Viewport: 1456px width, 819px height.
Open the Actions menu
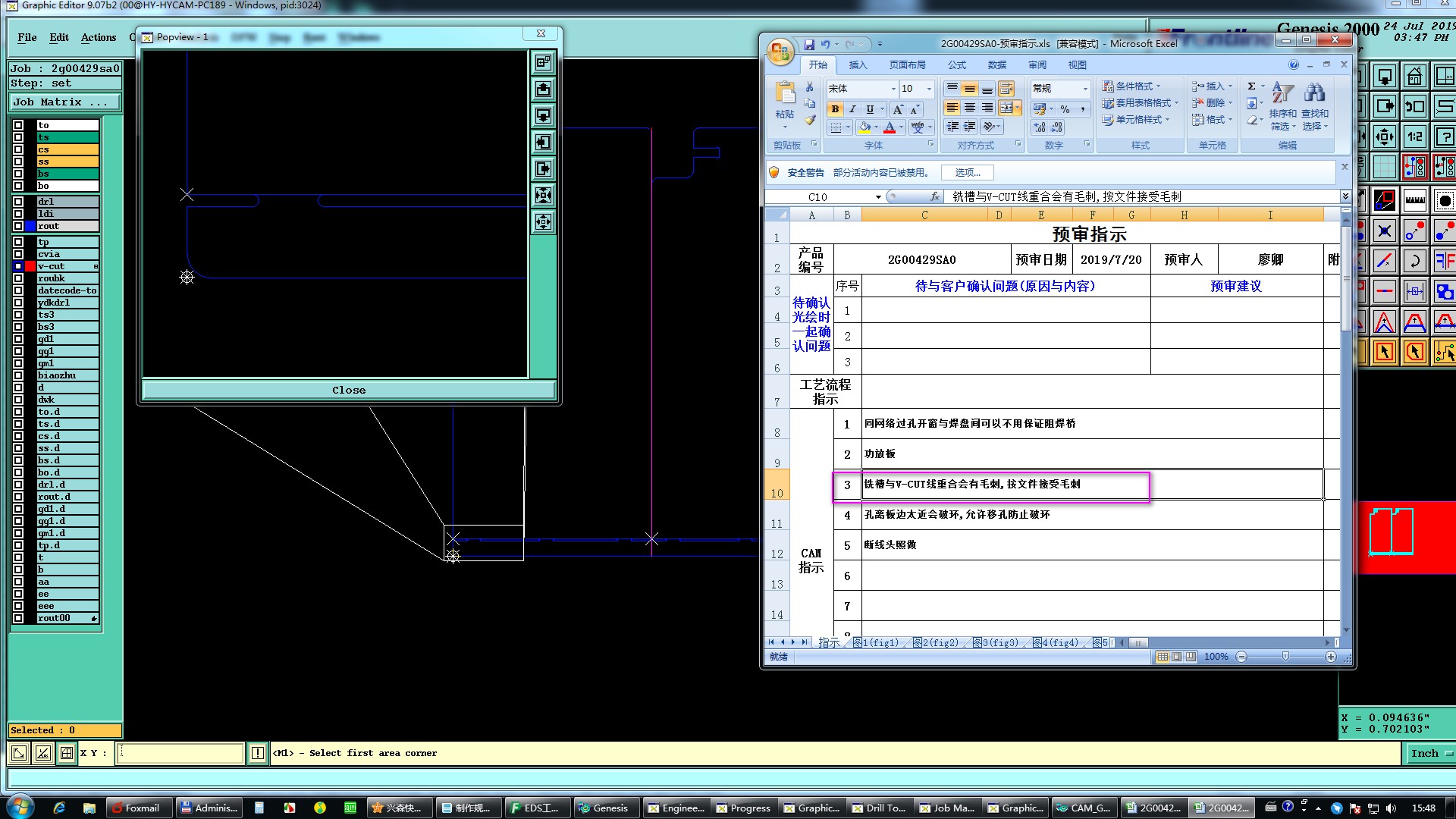tap(99, 37)
